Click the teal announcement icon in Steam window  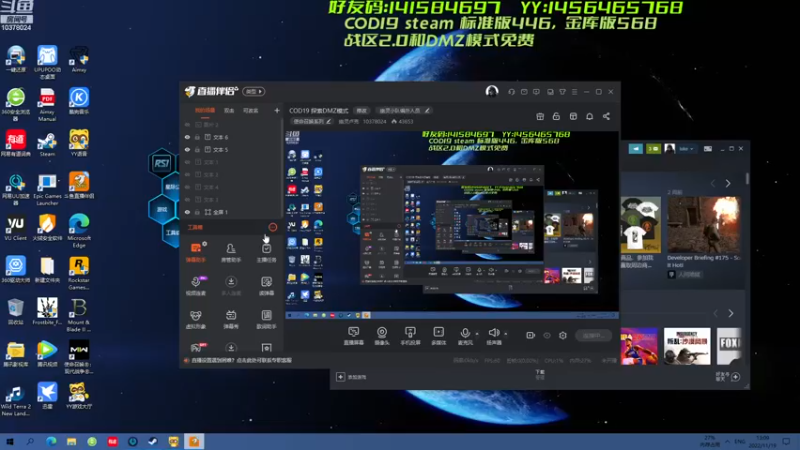pyautogui.click(x=636, y=148)
